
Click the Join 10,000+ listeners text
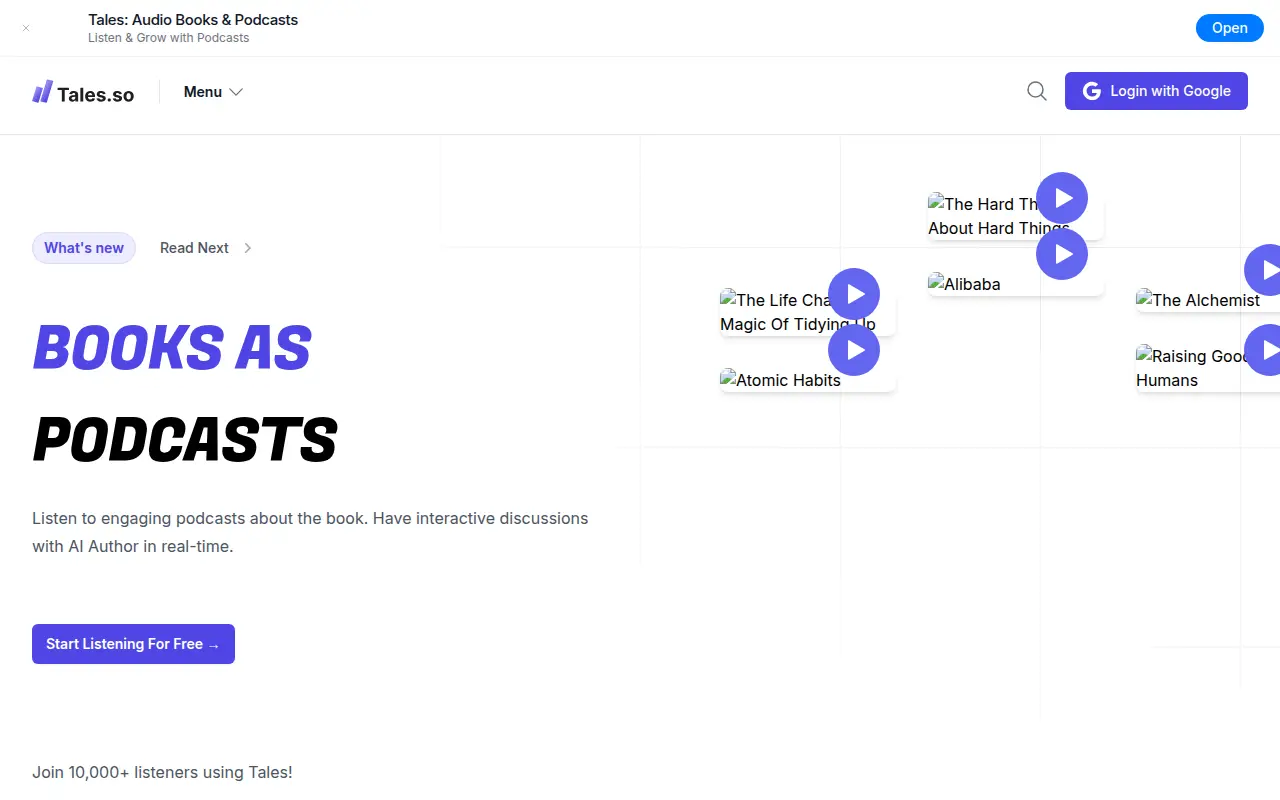[x=162, y=772]
